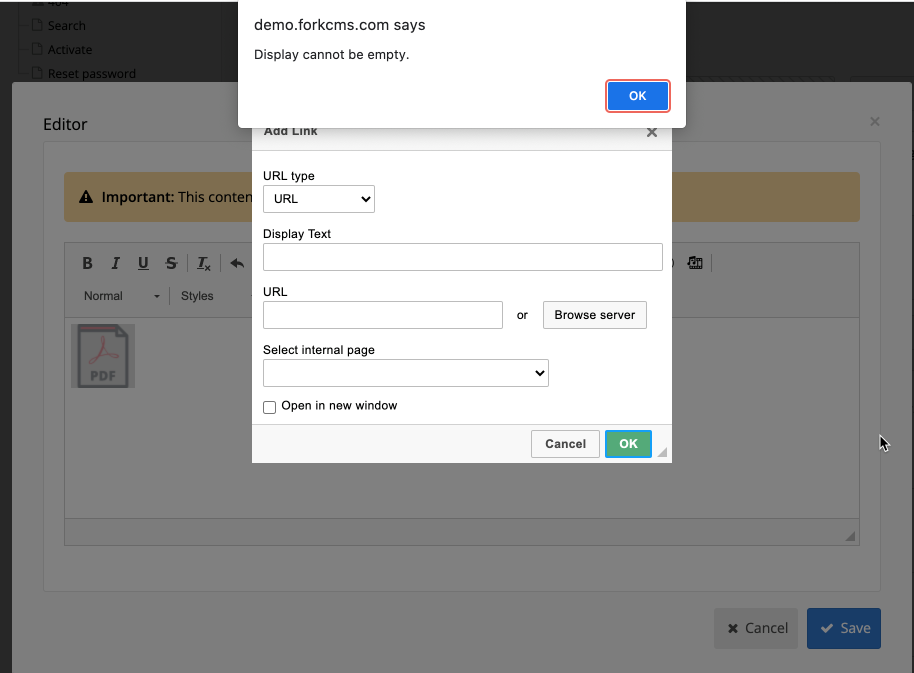Close the Add Link dialog with X
Viewport: 914px width, 673px height.
click(x=652, y=132)
